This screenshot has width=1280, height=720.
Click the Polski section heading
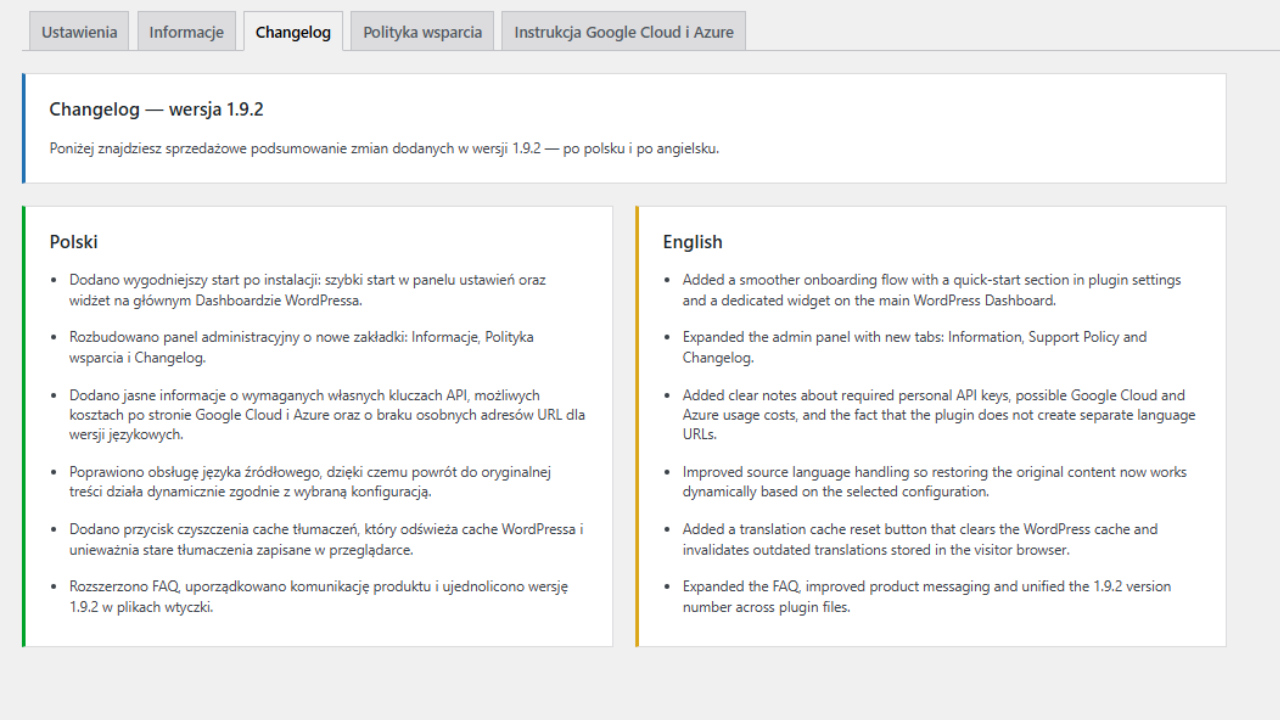74,242
